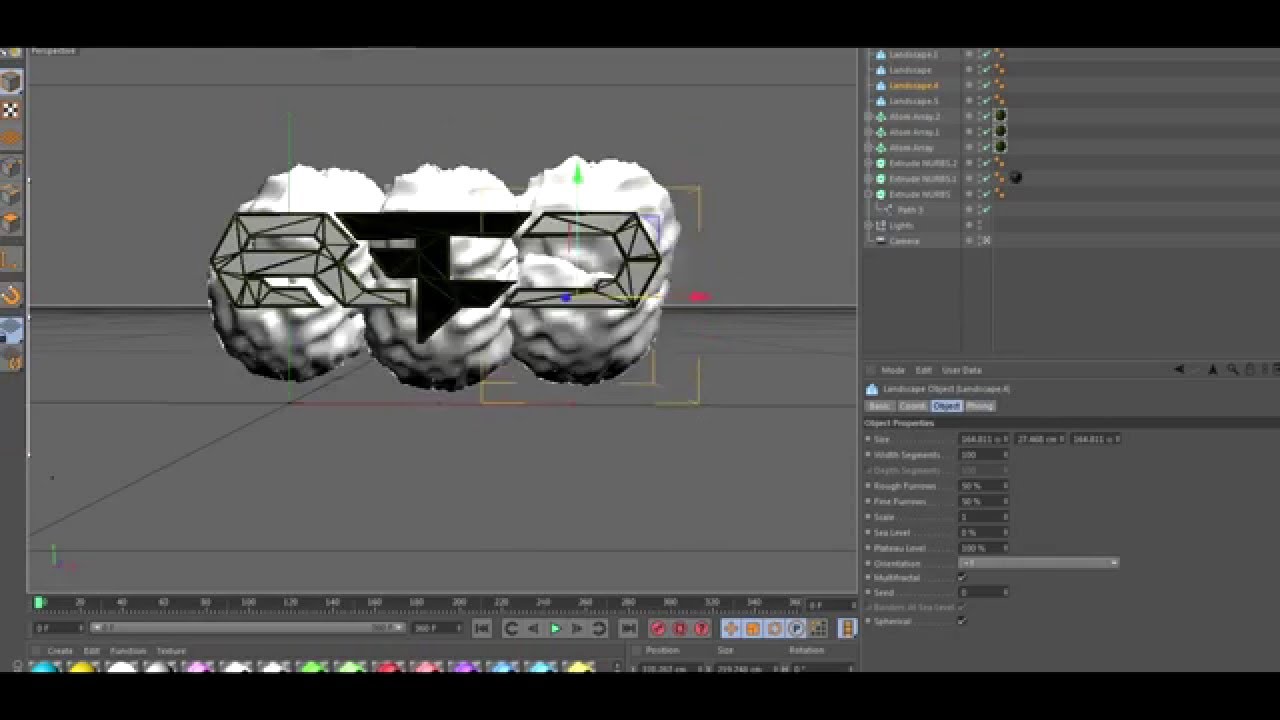Click the Extrude NURBS.2 object icon
This screenshot has height=720, width=1280.
[881, 163]
